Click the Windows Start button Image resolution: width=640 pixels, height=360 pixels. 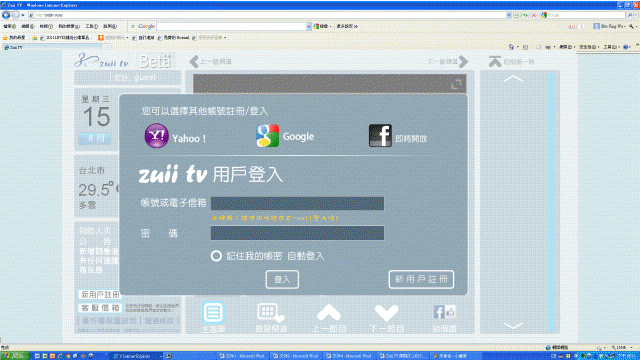[15, 356]
